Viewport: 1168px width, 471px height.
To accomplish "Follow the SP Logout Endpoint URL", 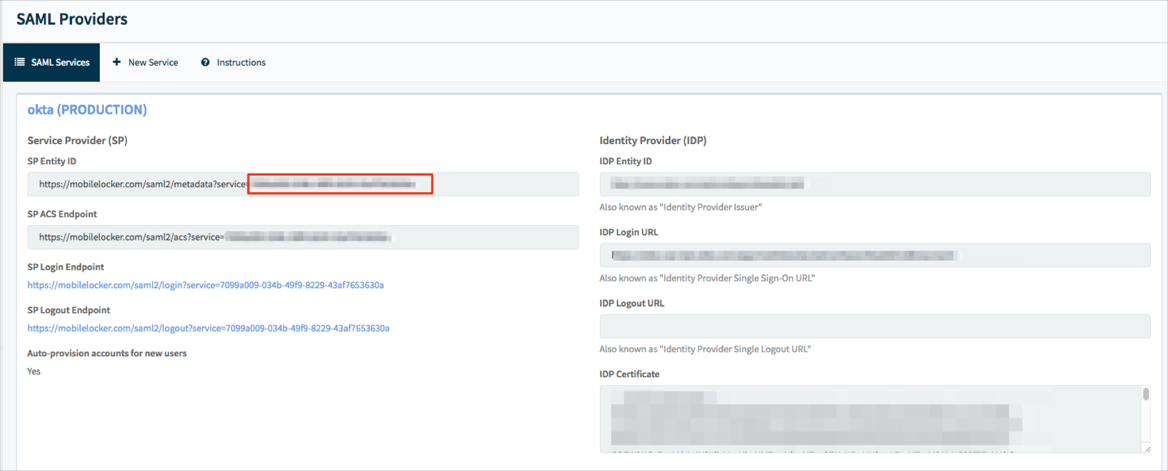I will click(208, 328).
